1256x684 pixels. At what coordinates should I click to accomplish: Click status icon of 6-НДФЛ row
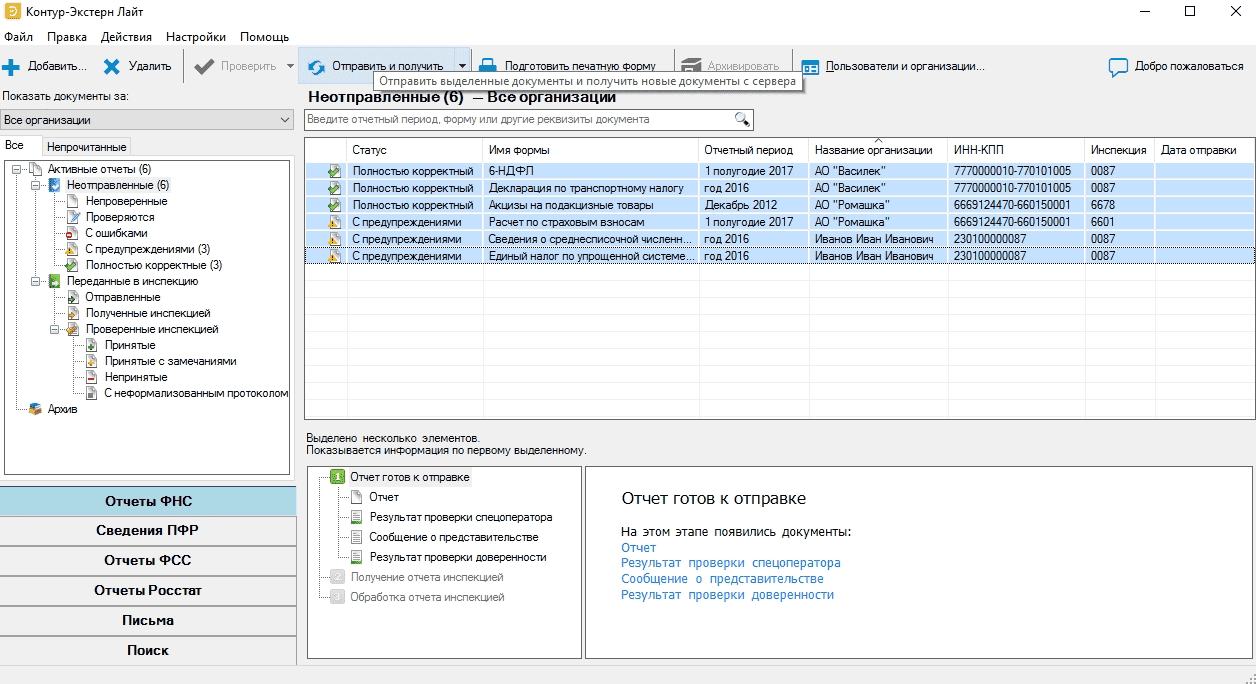pyautogui.click(x=334, y=171)
